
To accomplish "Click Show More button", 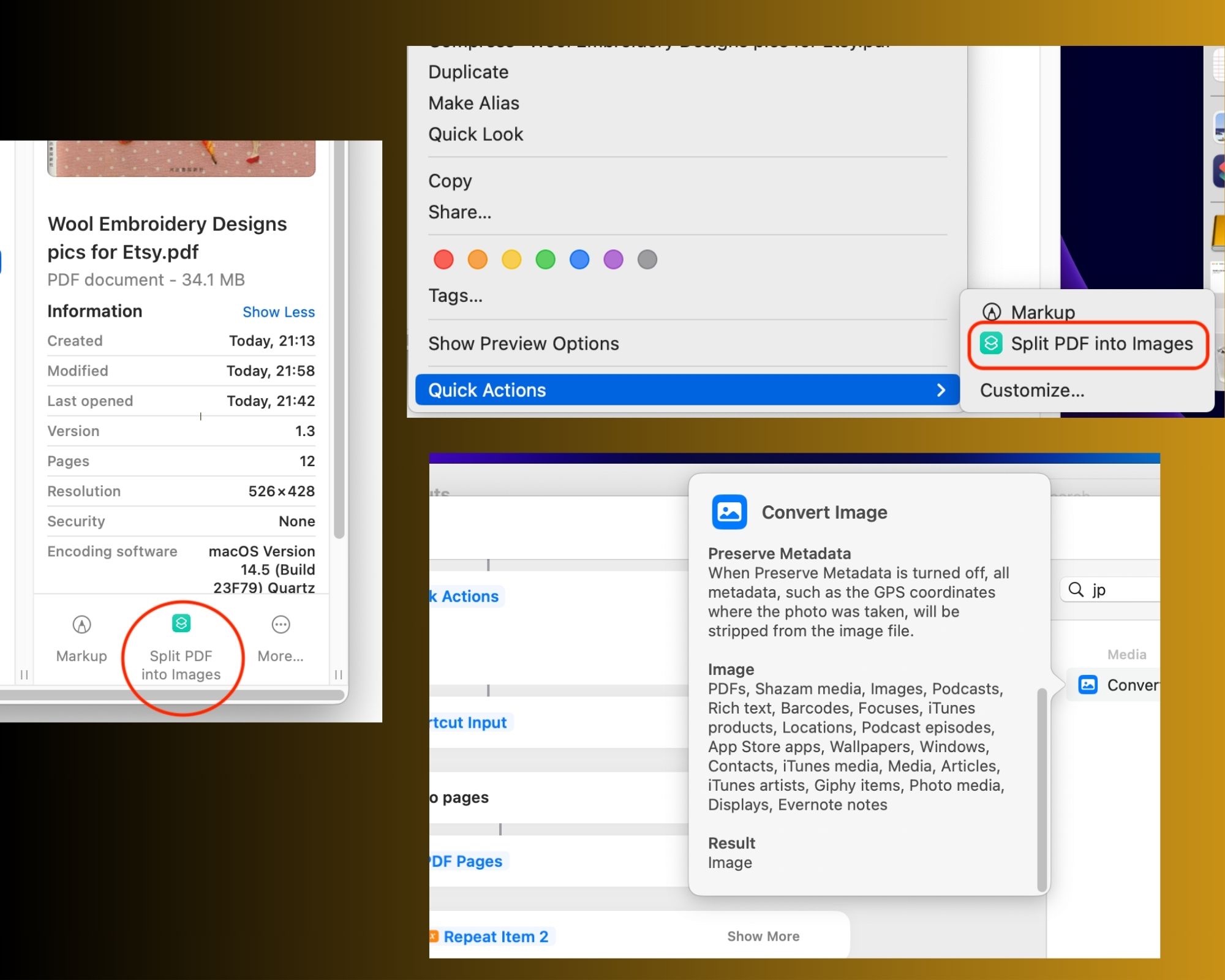I will point(763,937).
